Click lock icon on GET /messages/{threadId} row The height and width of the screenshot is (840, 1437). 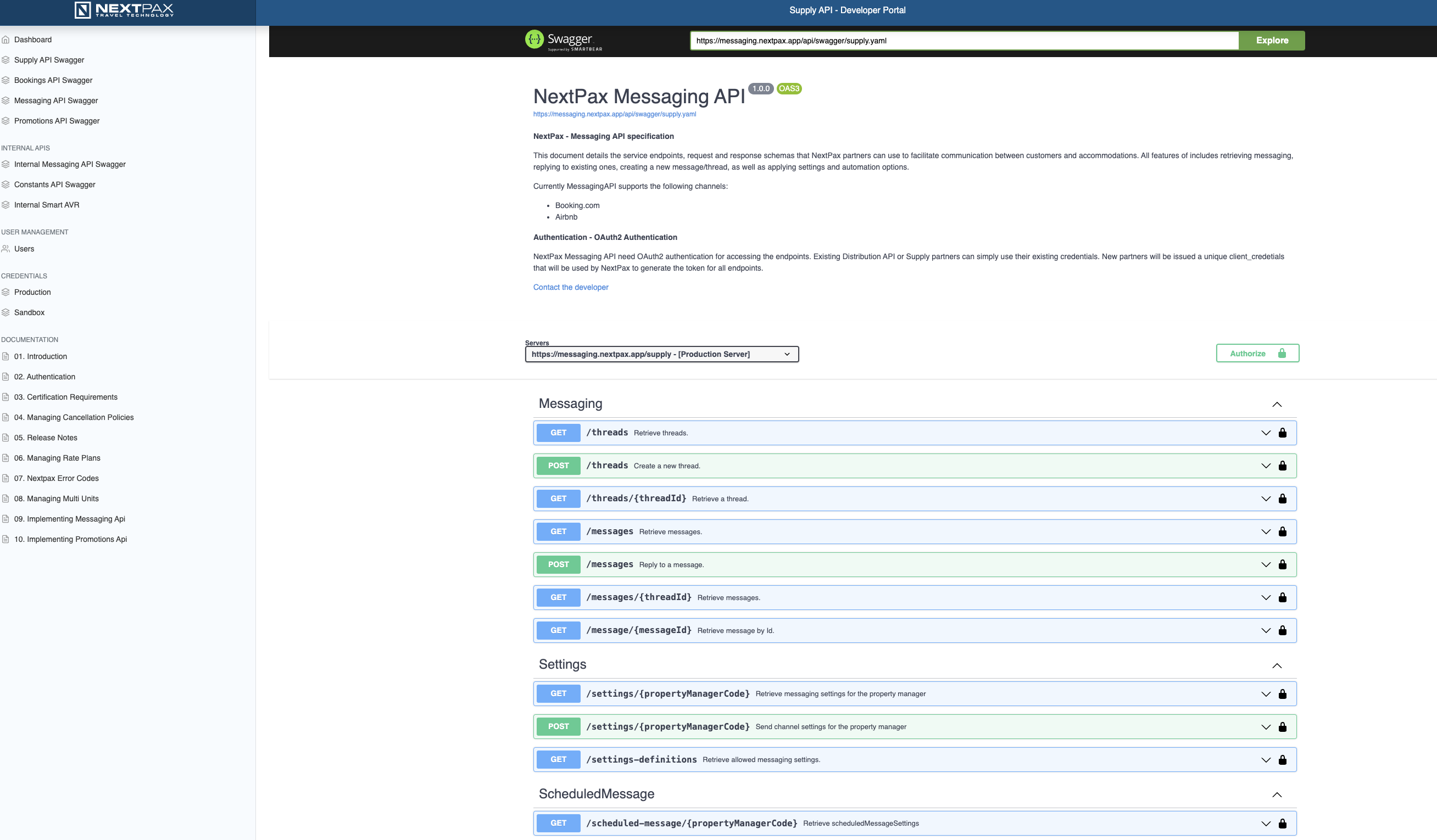[x=1283, y=597]
